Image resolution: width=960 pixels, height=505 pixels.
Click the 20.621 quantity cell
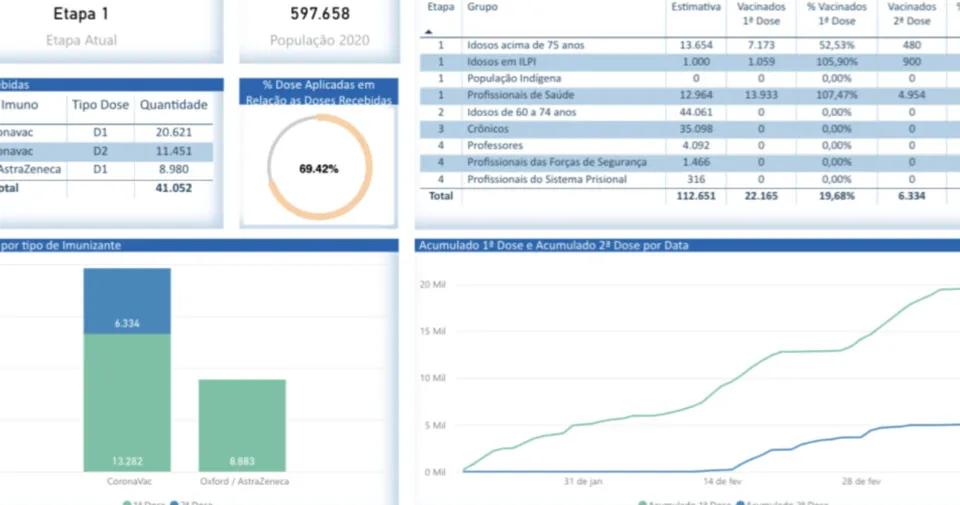[173, 132]
